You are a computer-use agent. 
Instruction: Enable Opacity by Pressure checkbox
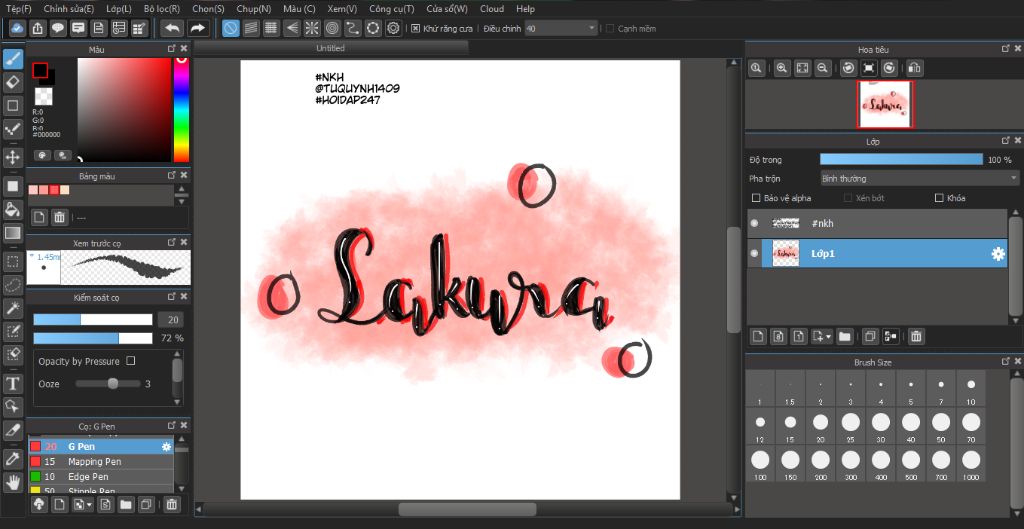(x=131, y=361)
